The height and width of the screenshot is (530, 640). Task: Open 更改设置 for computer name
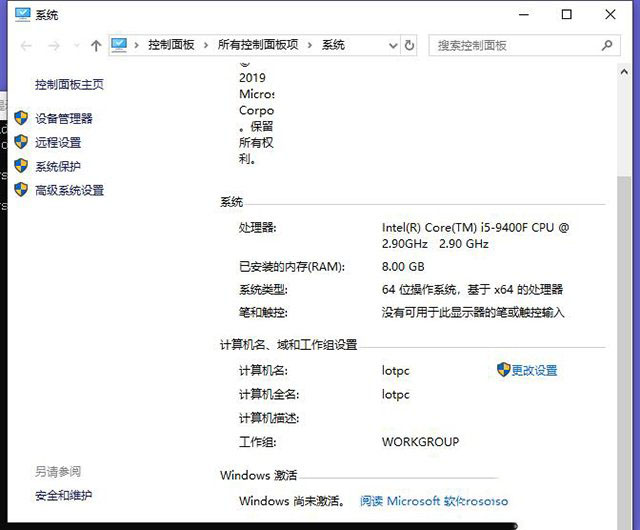pos(534,370)
